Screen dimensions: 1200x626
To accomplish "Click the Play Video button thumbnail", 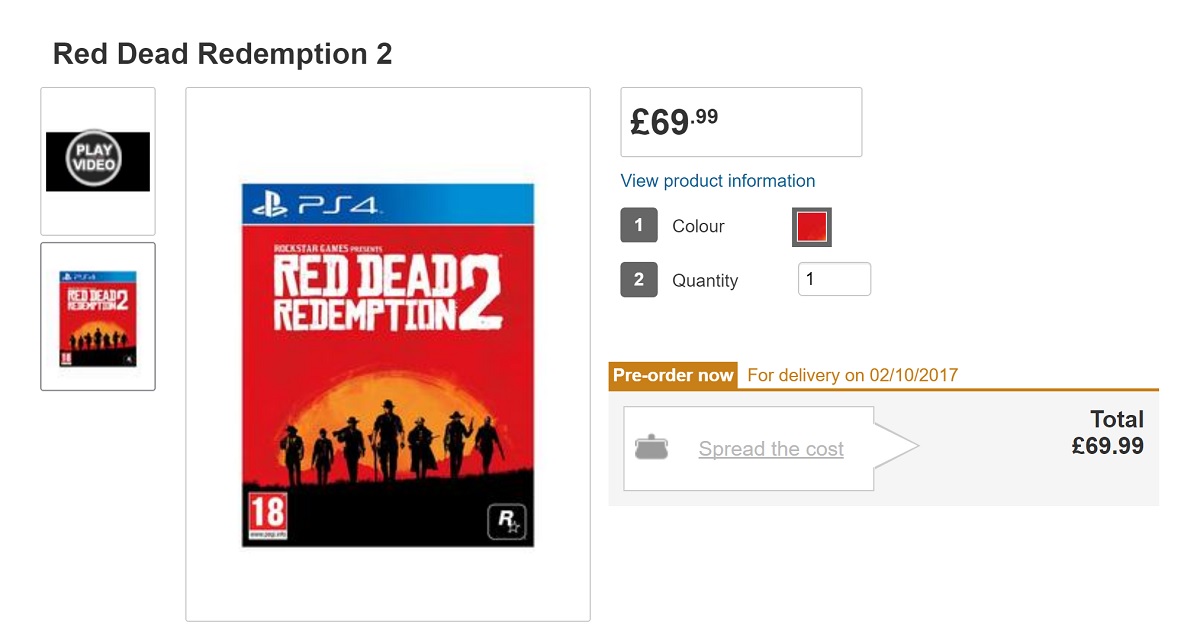I will (x=98, y=161).
